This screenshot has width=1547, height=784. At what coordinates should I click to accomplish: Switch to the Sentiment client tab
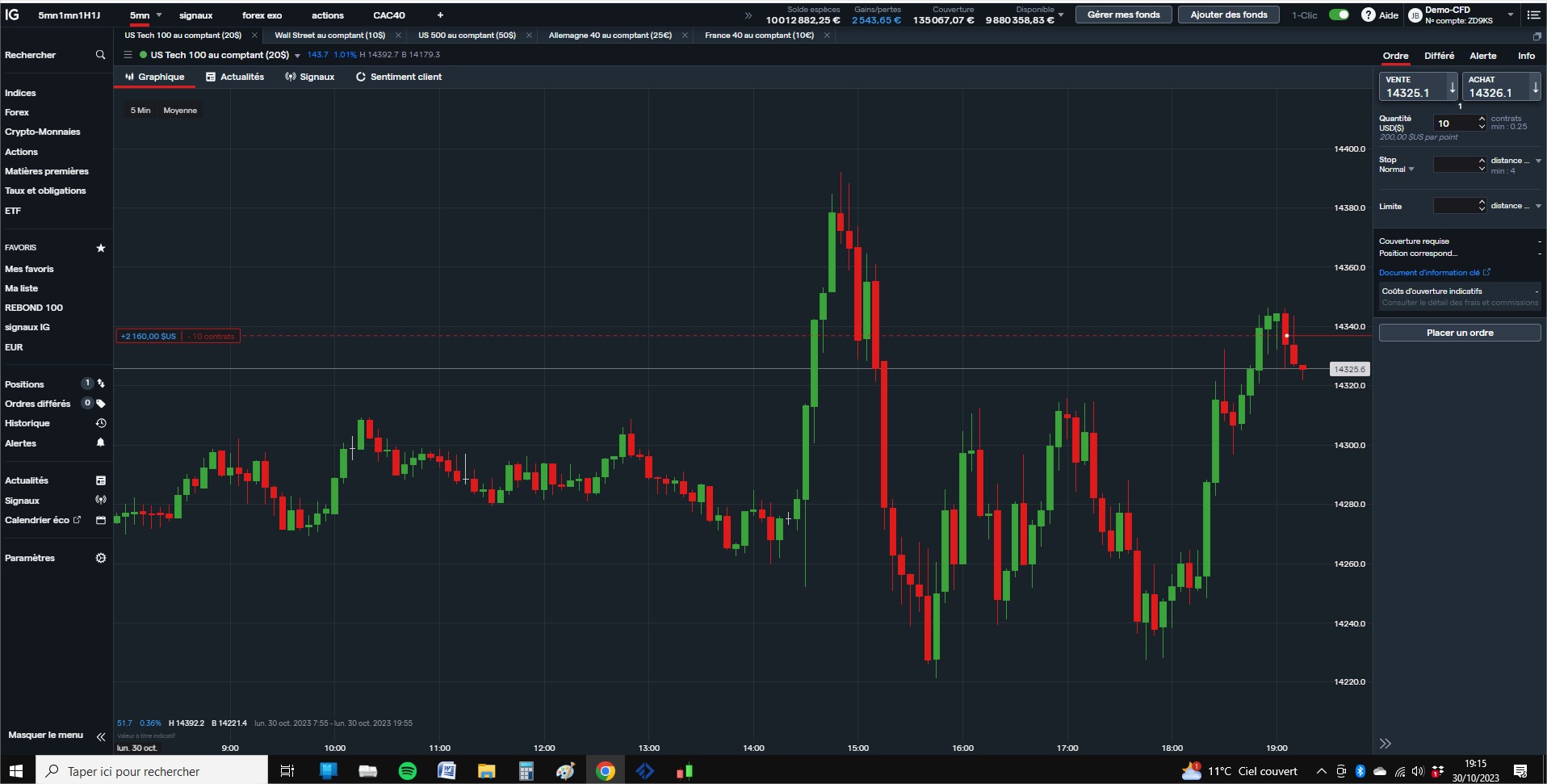[x=399, y=77]
